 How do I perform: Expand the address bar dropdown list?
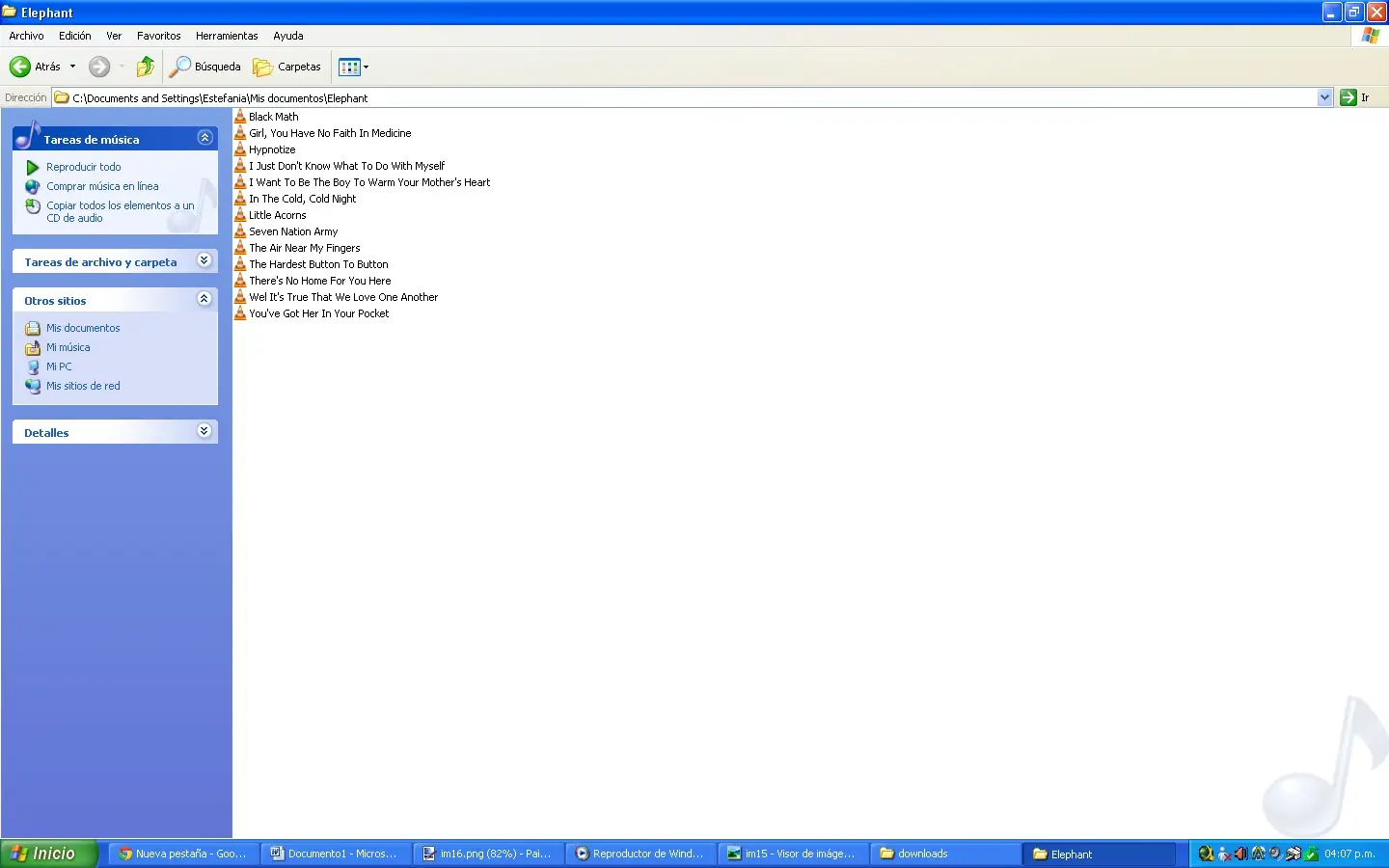(1325, 97)
